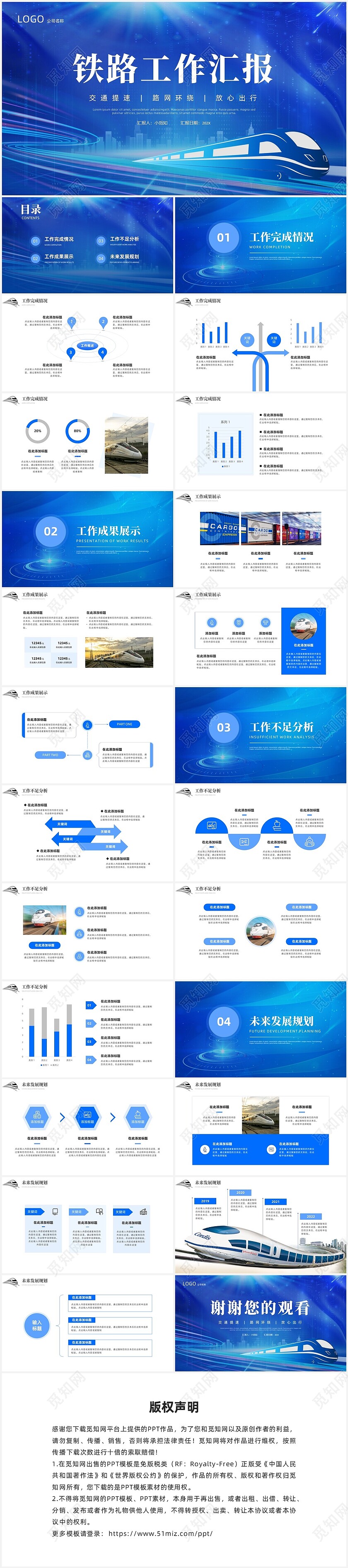
Task: Click the second chevron arrow between hexagons
Action: [113, 1117]
